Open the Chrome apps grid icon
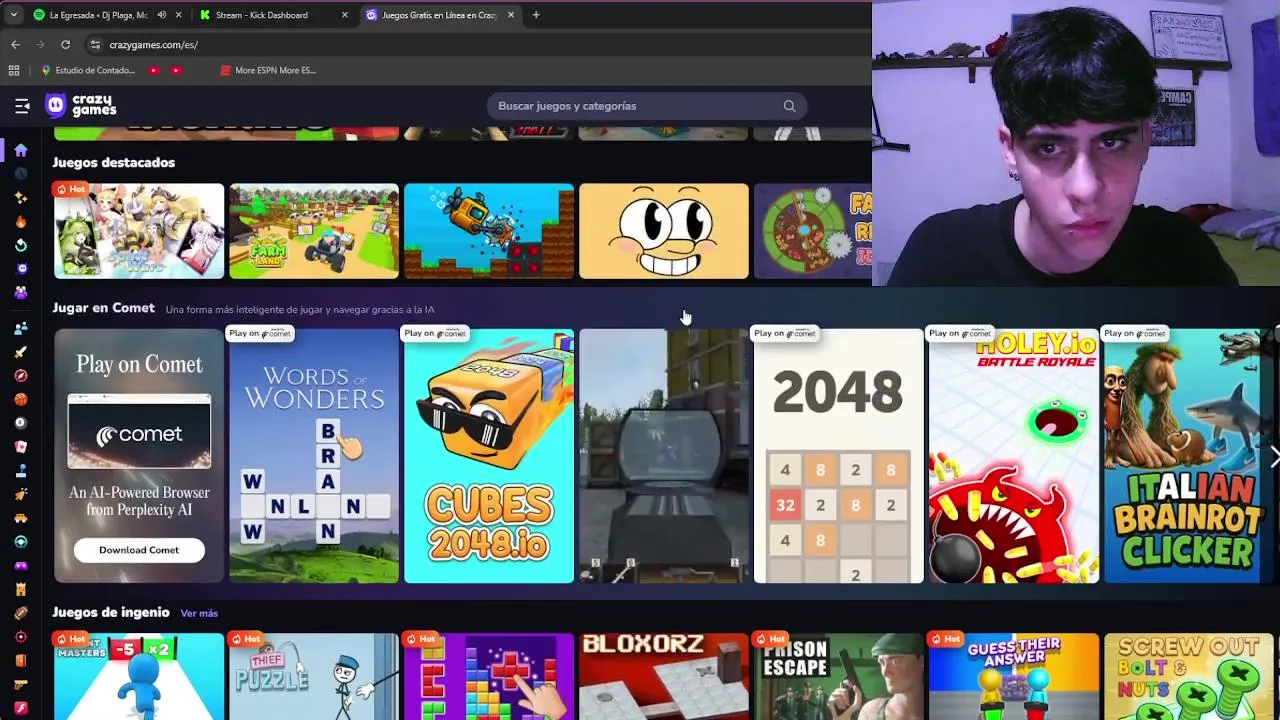Image resolution: width=1280 pixels, height=720 pixels. (14, 70)
